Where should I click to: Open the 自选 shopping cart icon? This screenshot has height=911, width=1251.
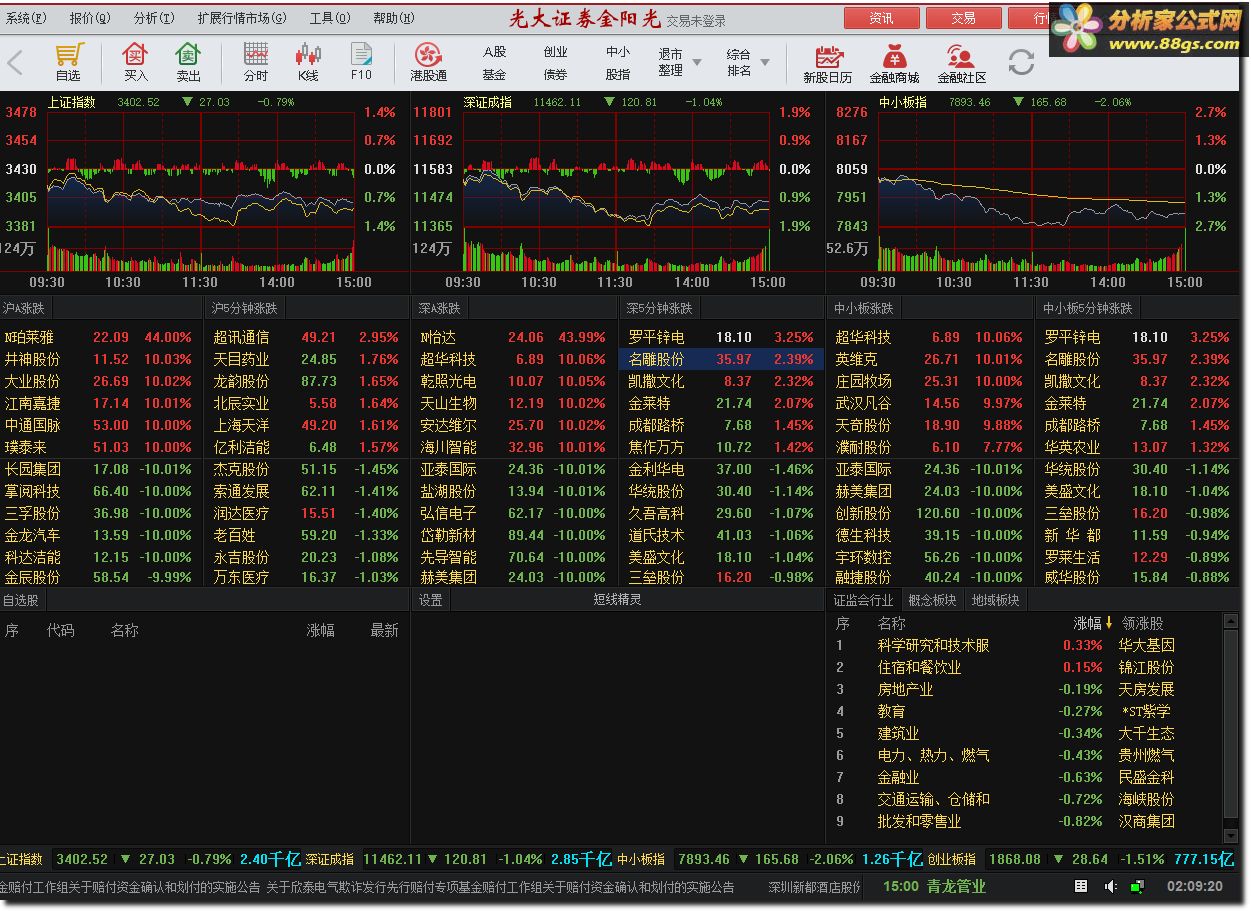tap(68, 62)
